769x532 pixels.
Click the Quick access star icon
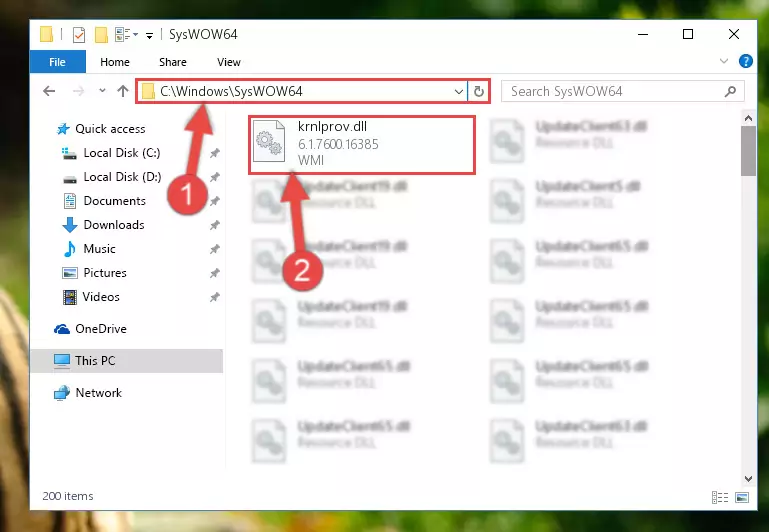pos(63,129)
